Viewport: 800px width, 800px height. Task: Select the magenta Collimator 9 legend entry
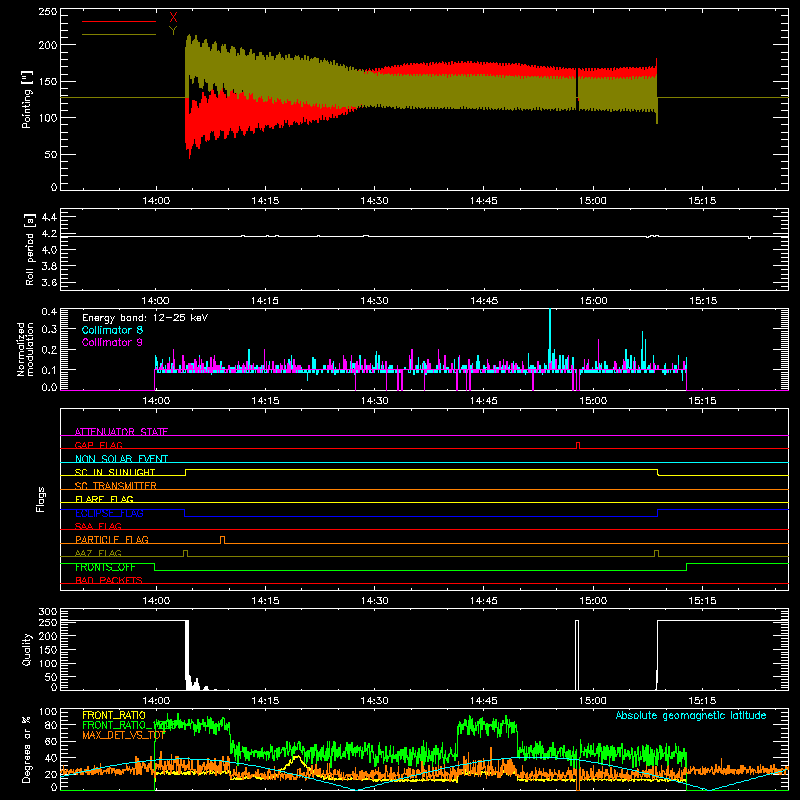pos(112,342)
